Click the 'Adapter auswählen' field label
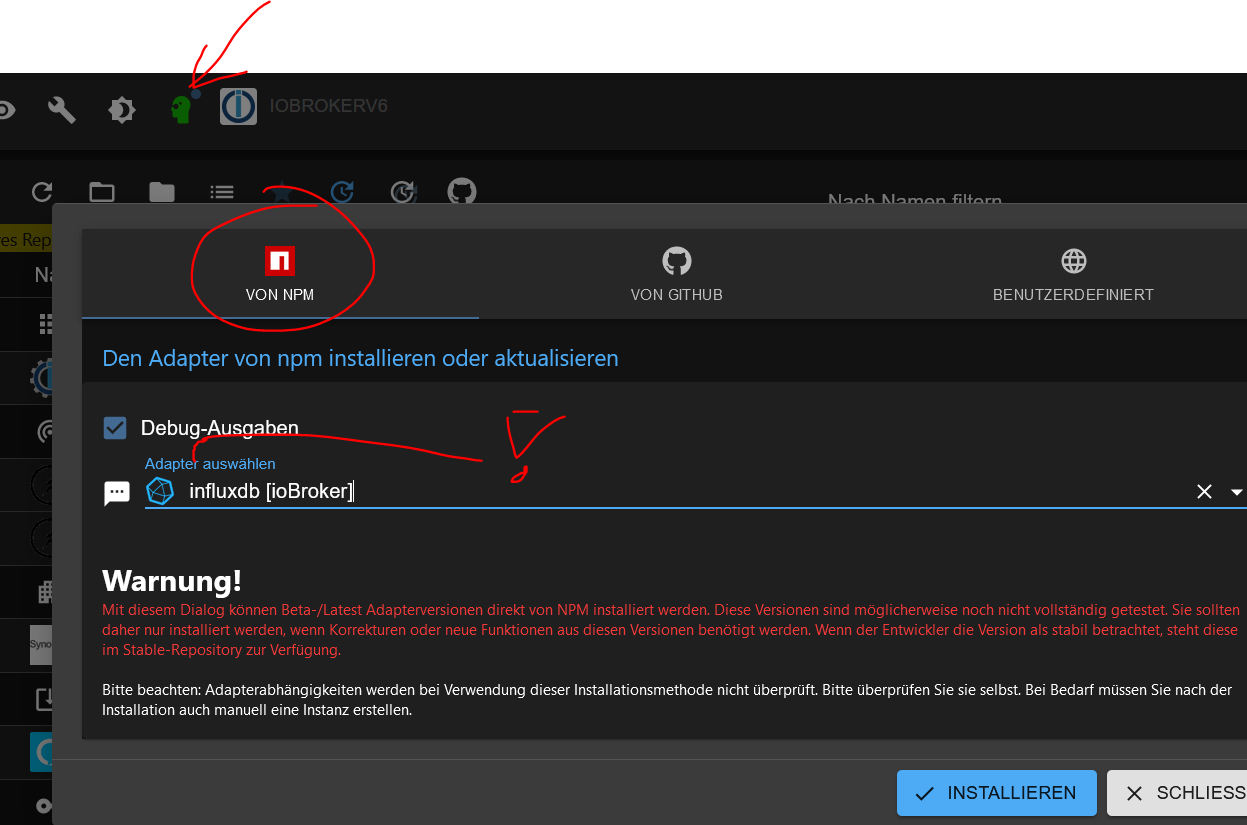1247x825 pixels. point(210,463)
